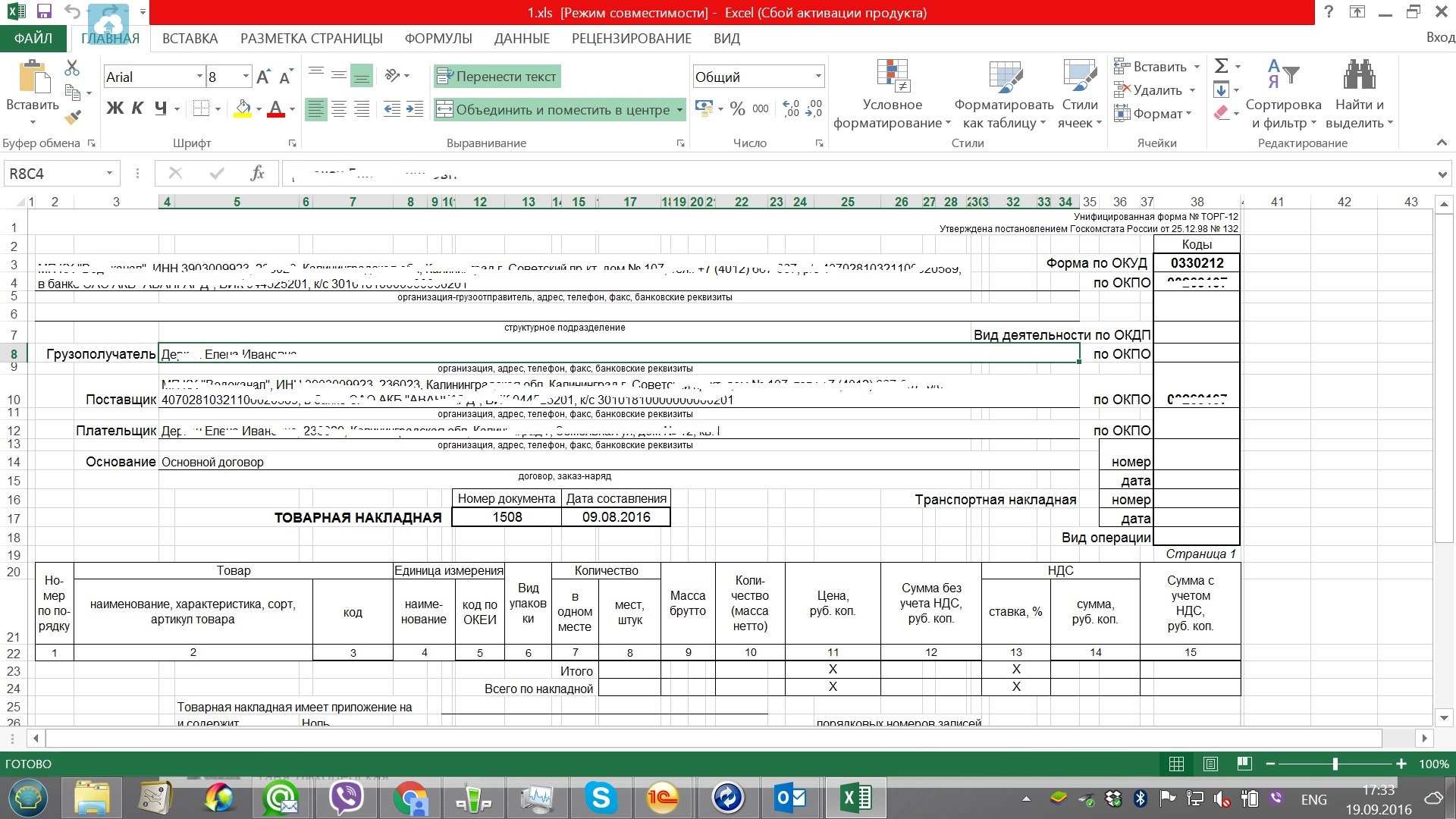Screen dimensions: 1456x819
Task: Click Вход sign-in link
Action: (1439, 37)
